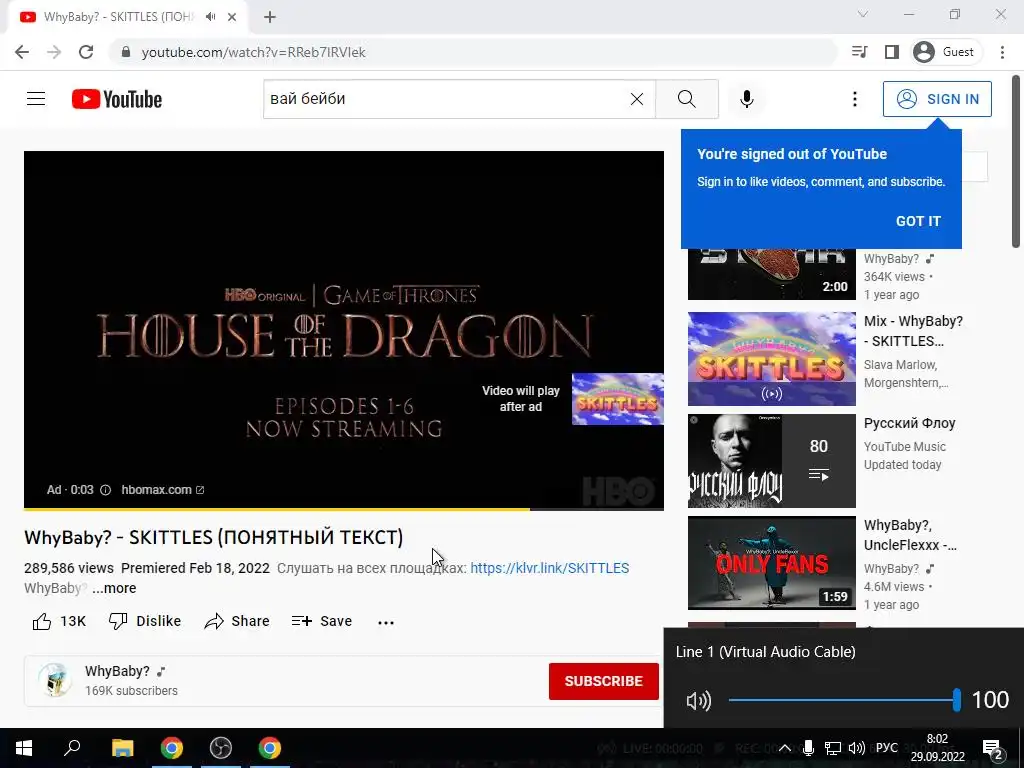1024x768 pixels.
Task: Dismiss the popup with GOT IT
Action: 918,221
